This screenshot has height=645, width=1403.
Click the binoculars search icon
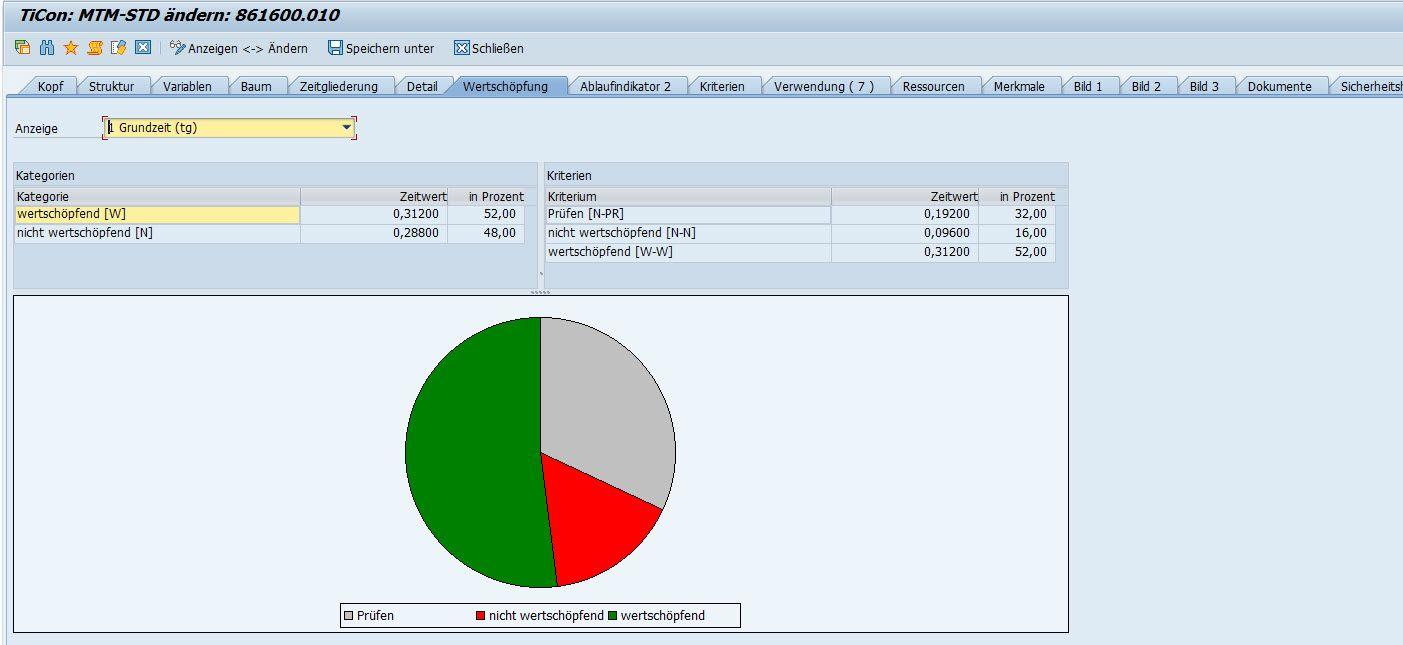click(46, 48)
